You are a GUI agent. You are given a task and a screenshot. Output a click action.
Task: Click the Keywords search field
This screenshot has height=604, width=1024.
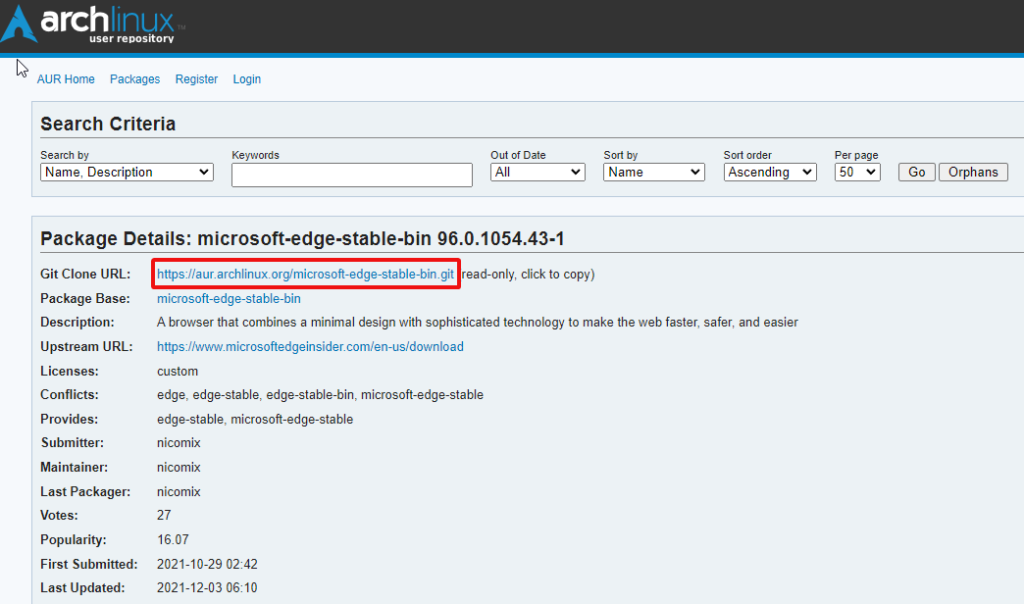point(352,174)
